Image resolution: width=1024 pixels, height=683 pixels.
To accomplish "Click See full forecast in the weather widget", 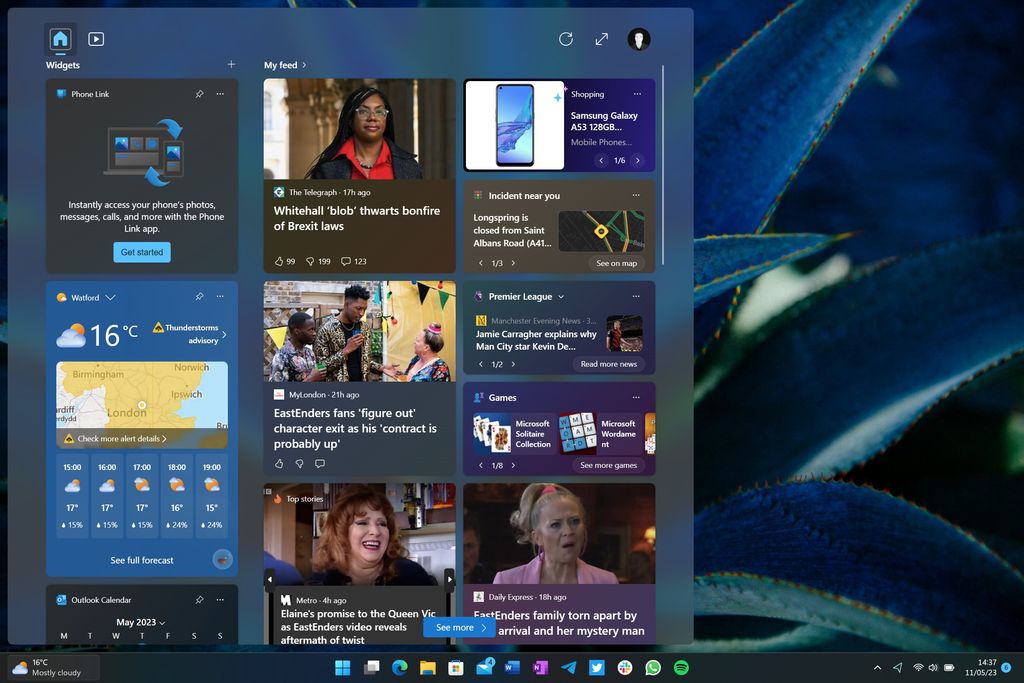I will (x=141, y=560).
